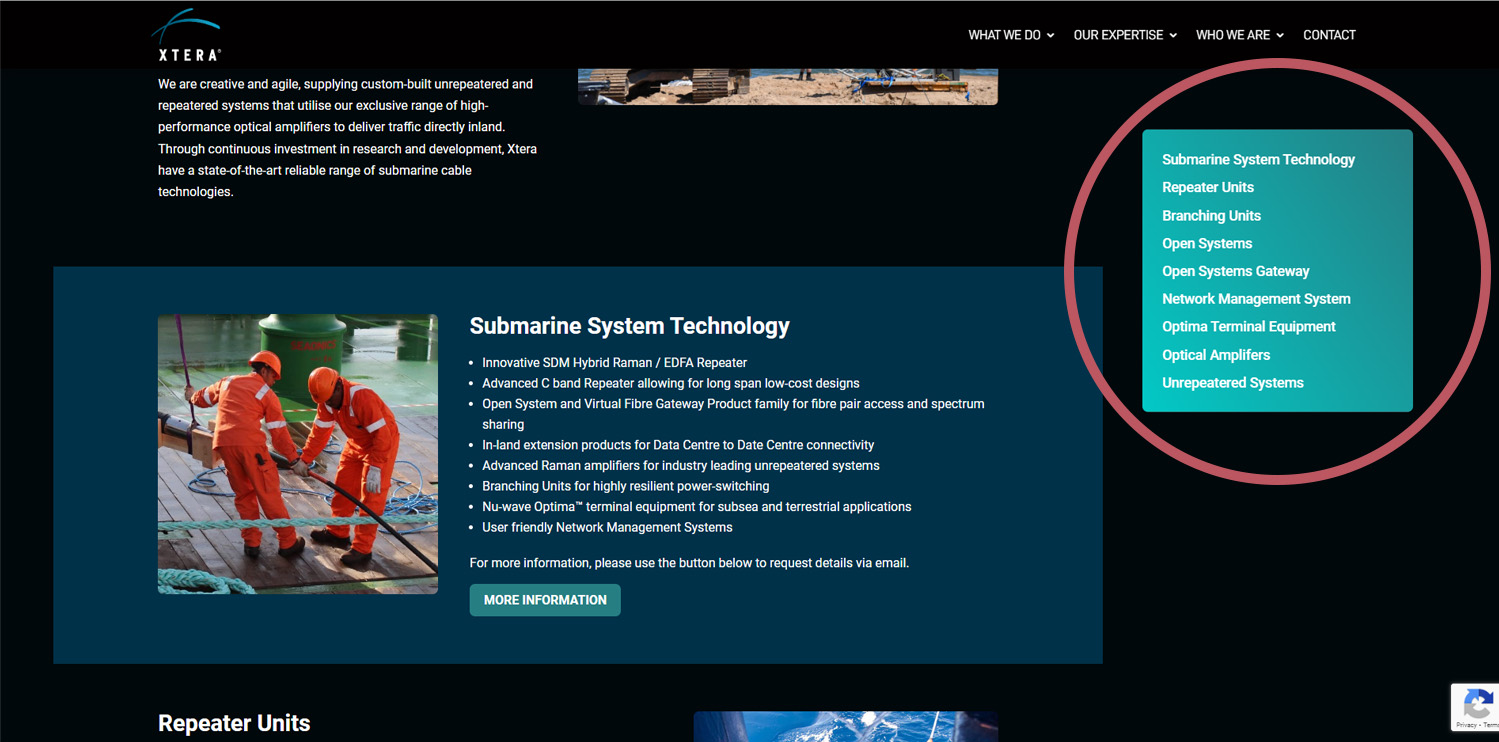Expand the WHAT WE DO menu
This screenshot has height=742, width=1499.
[x=1011, y=35]
